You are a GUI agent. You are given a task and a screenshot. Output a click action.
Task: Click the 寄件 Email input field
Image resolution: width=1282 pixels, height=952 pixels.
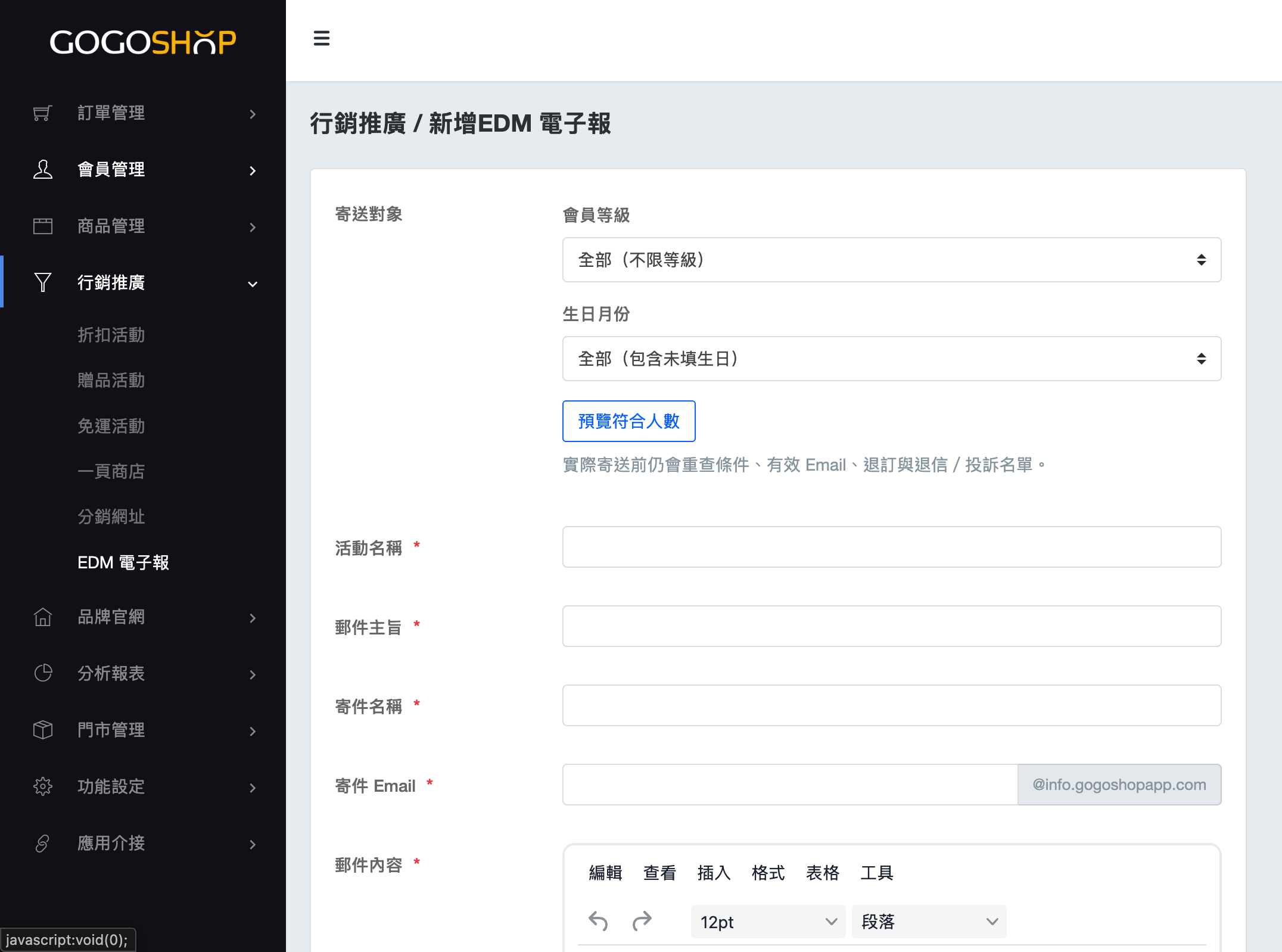[790, 785]
